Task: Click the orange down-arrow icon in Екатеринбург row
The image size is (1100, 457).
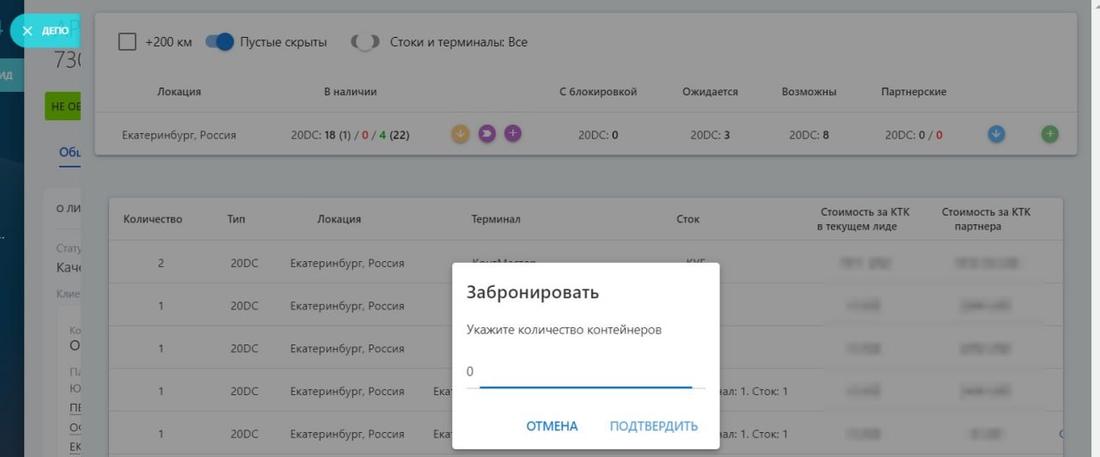Action: tap(460, 133)
